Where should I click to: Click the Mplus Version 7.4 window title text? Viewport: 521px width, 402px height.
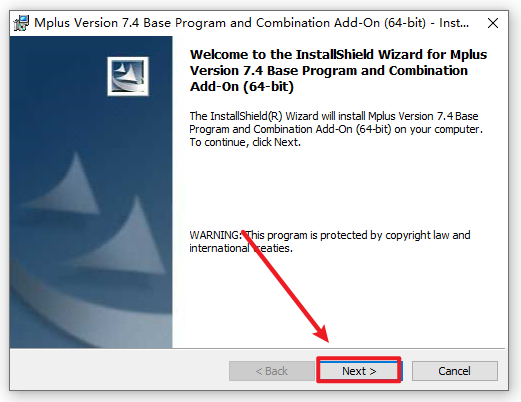[252, 23]
